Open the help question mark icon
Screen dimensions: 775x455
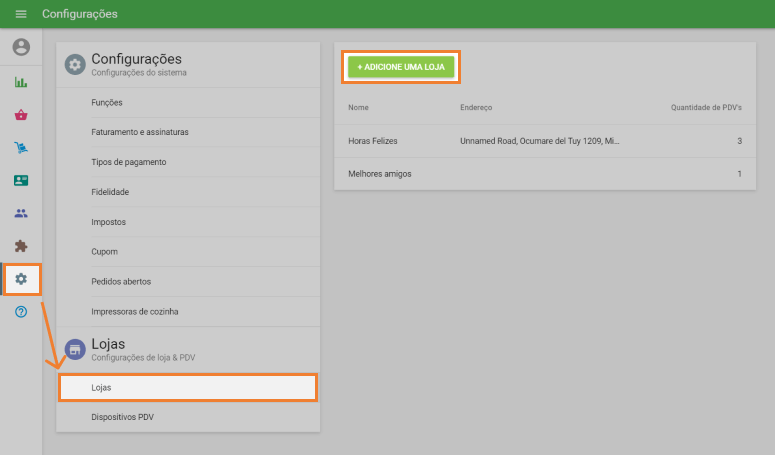pos(21,312)
